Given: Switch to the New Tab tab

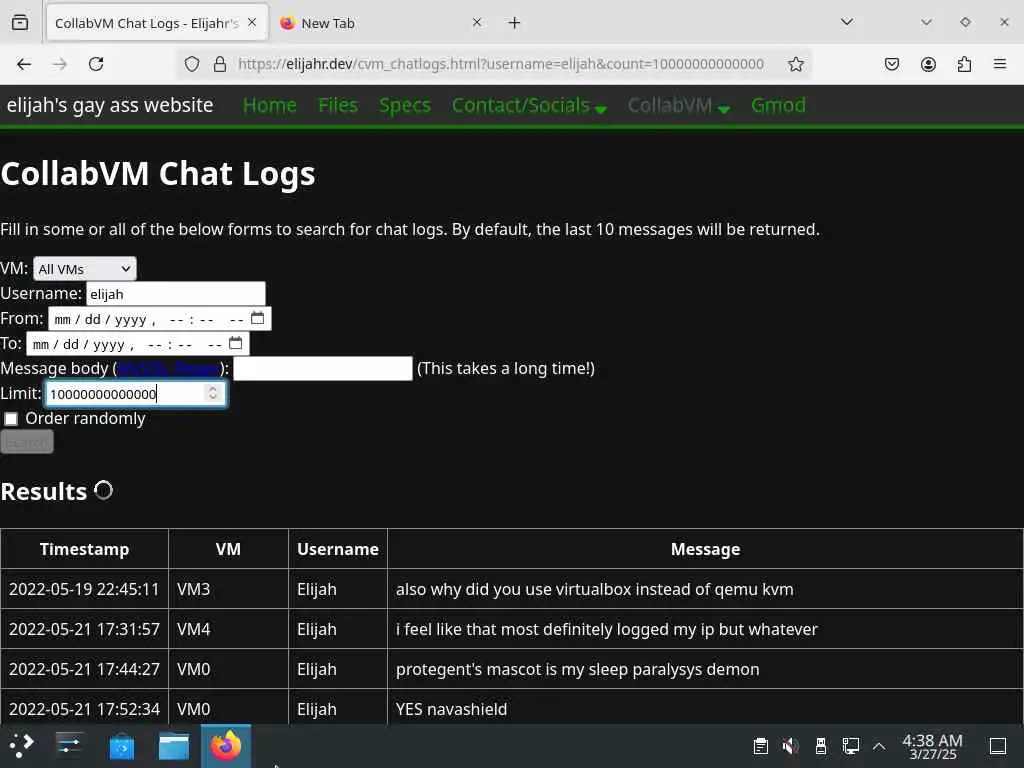Looking at the screenshot, I should tap(382, 23).
